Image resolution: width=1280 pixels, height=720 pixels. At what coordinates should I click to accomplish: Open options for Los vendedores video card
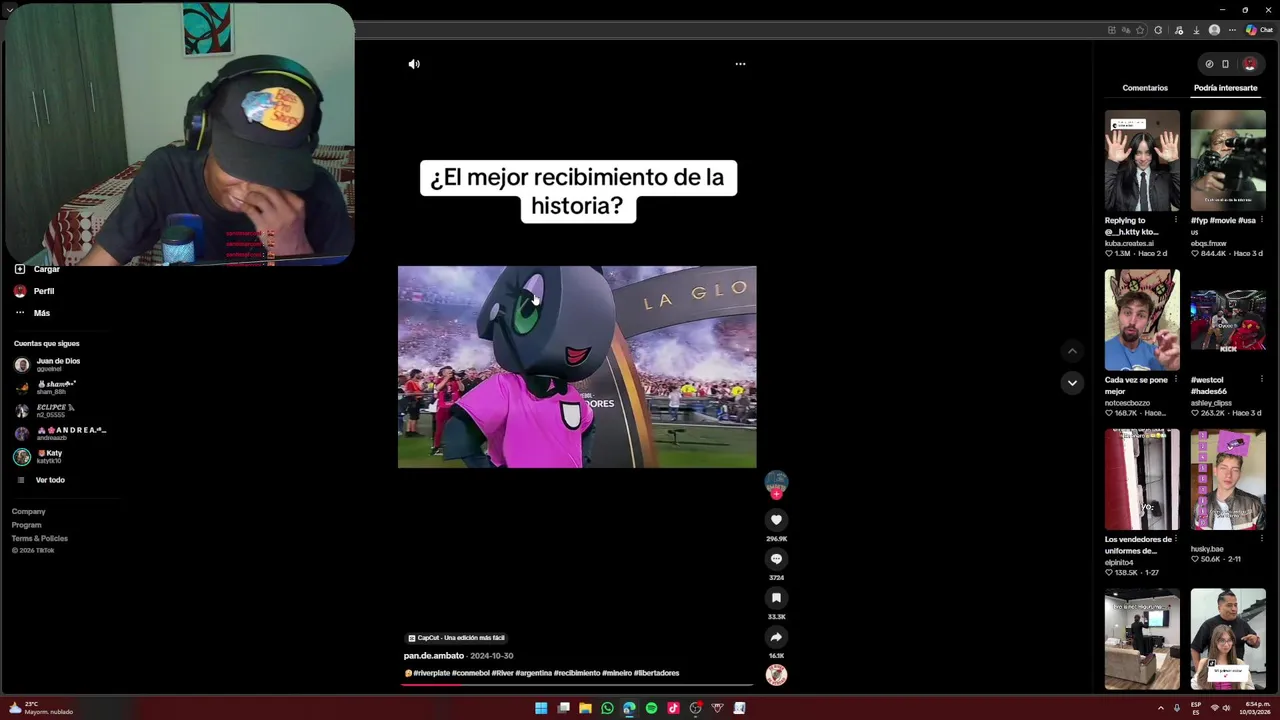[x=1175, y=539]
